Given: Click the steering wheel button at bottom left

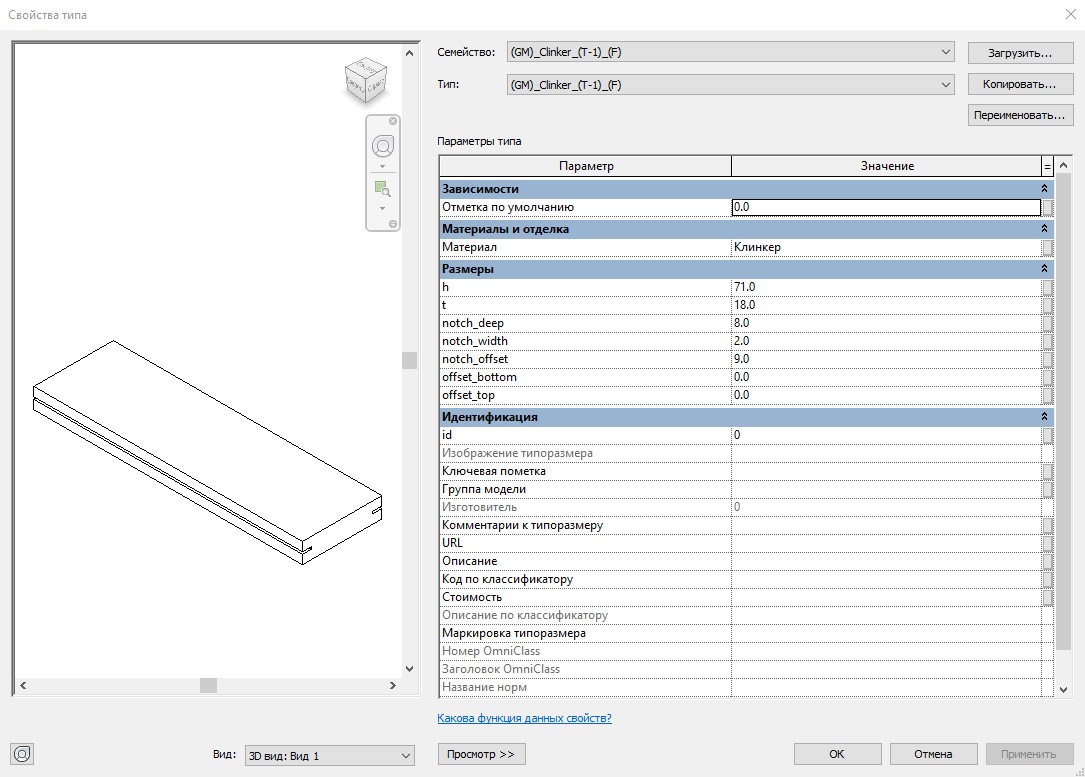Looking at the screenshot, I should [24, 754].
